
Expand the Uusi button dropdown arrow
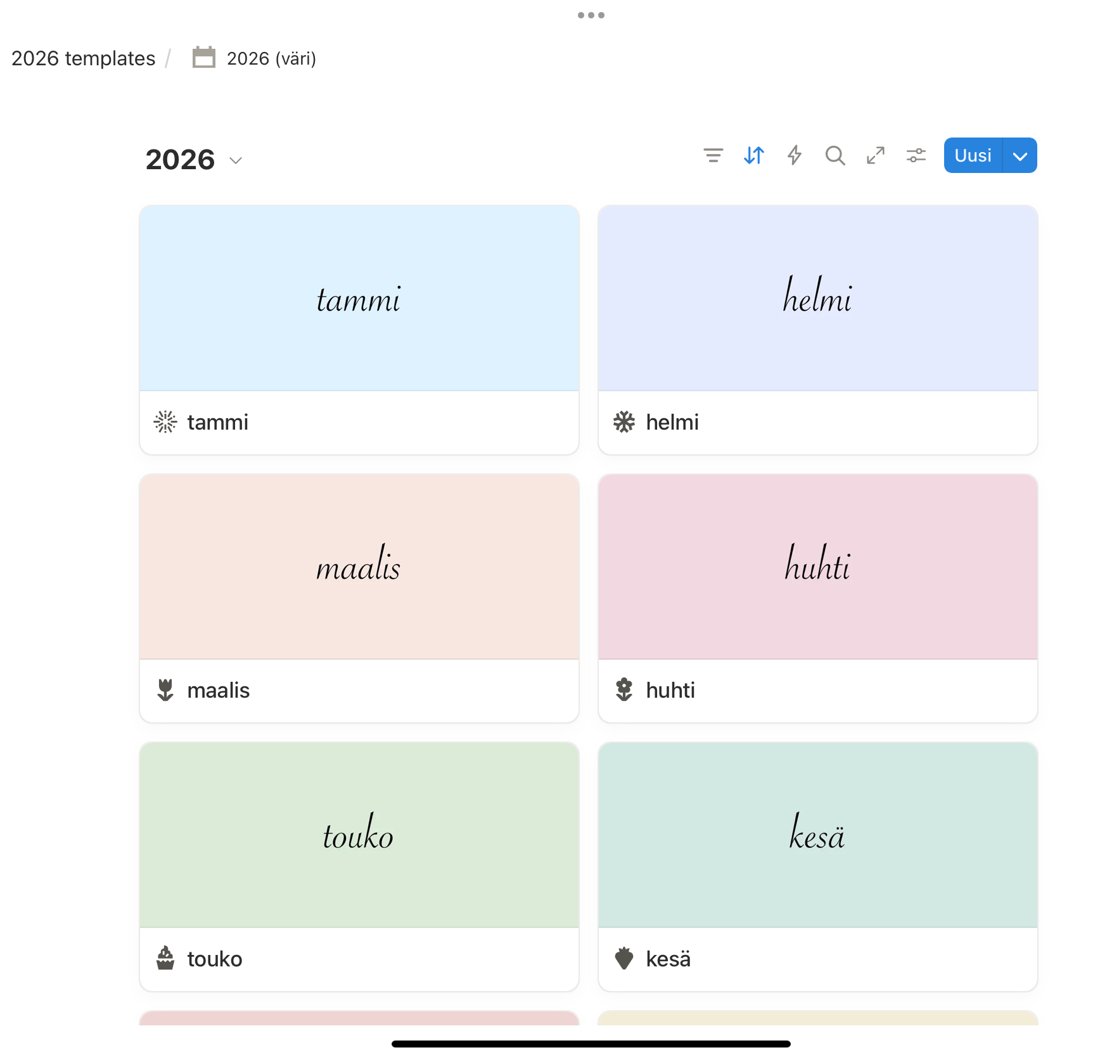1020,155
